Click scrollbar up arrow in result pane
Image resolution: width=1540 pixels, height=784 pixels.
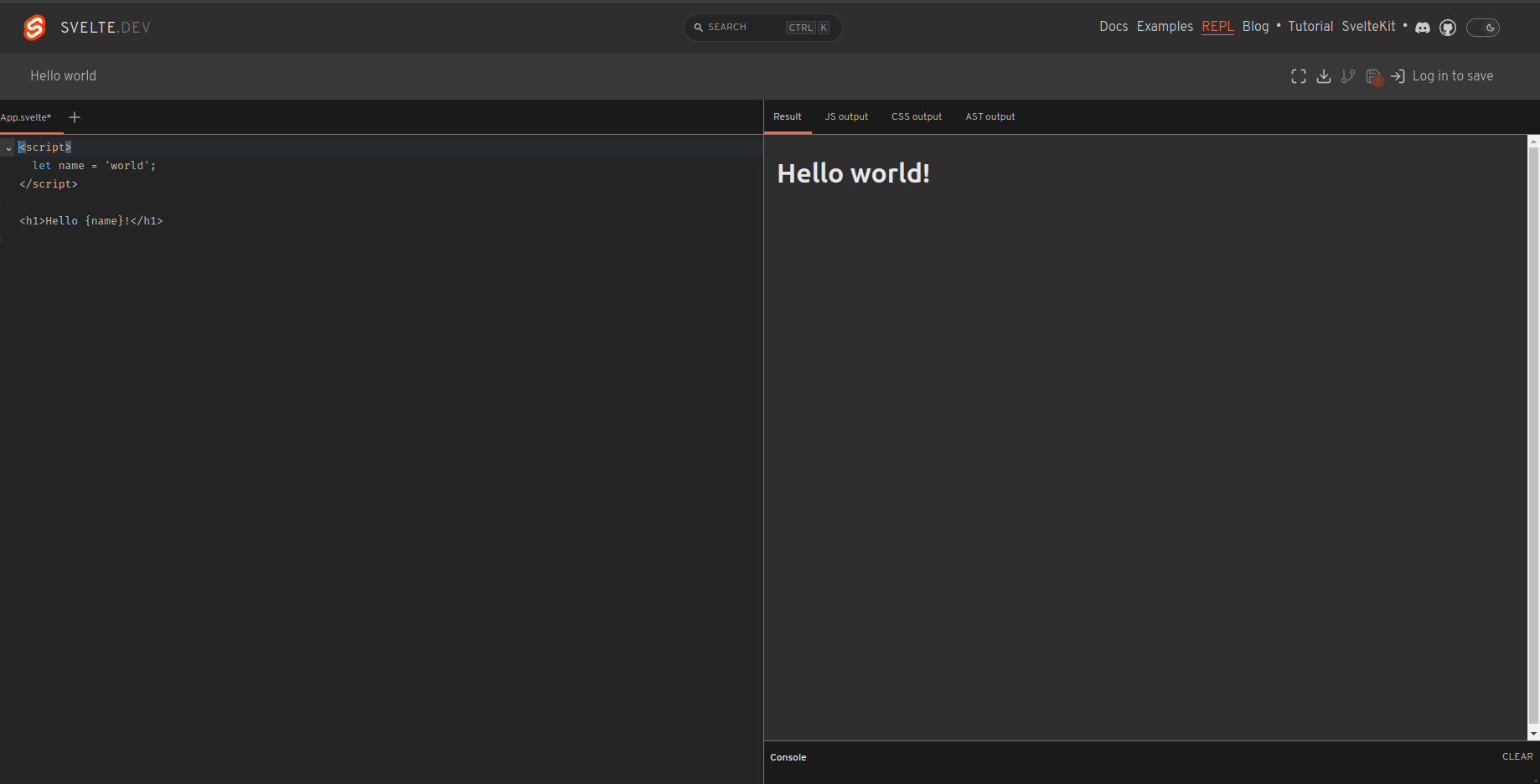pyautogui.click(x=1533, y=142)
